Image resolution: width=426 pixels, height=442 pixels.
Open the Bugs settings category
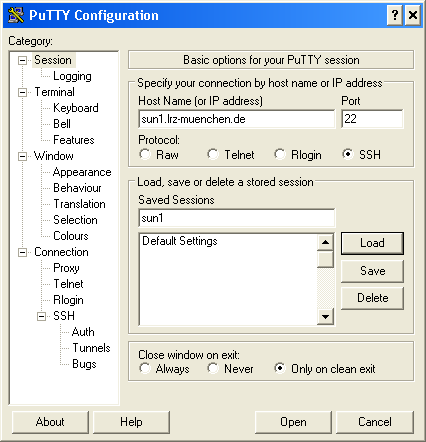84,364
